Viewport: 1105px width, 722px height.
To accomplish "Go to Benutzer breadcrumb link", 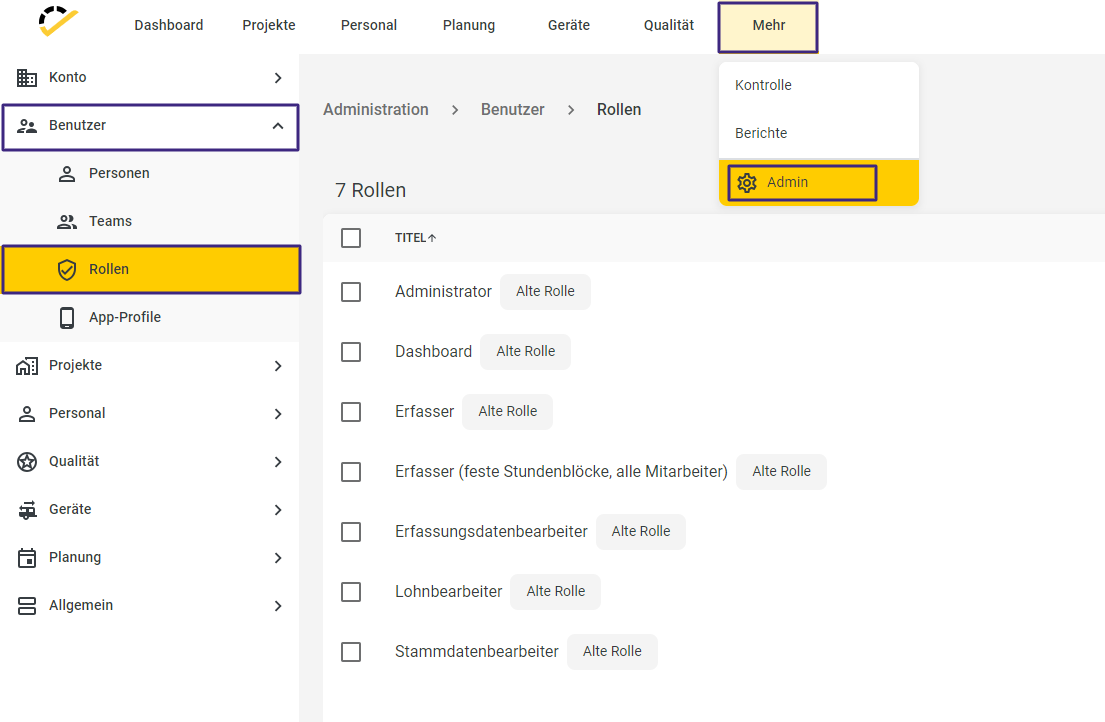I will tap(512, 110).
